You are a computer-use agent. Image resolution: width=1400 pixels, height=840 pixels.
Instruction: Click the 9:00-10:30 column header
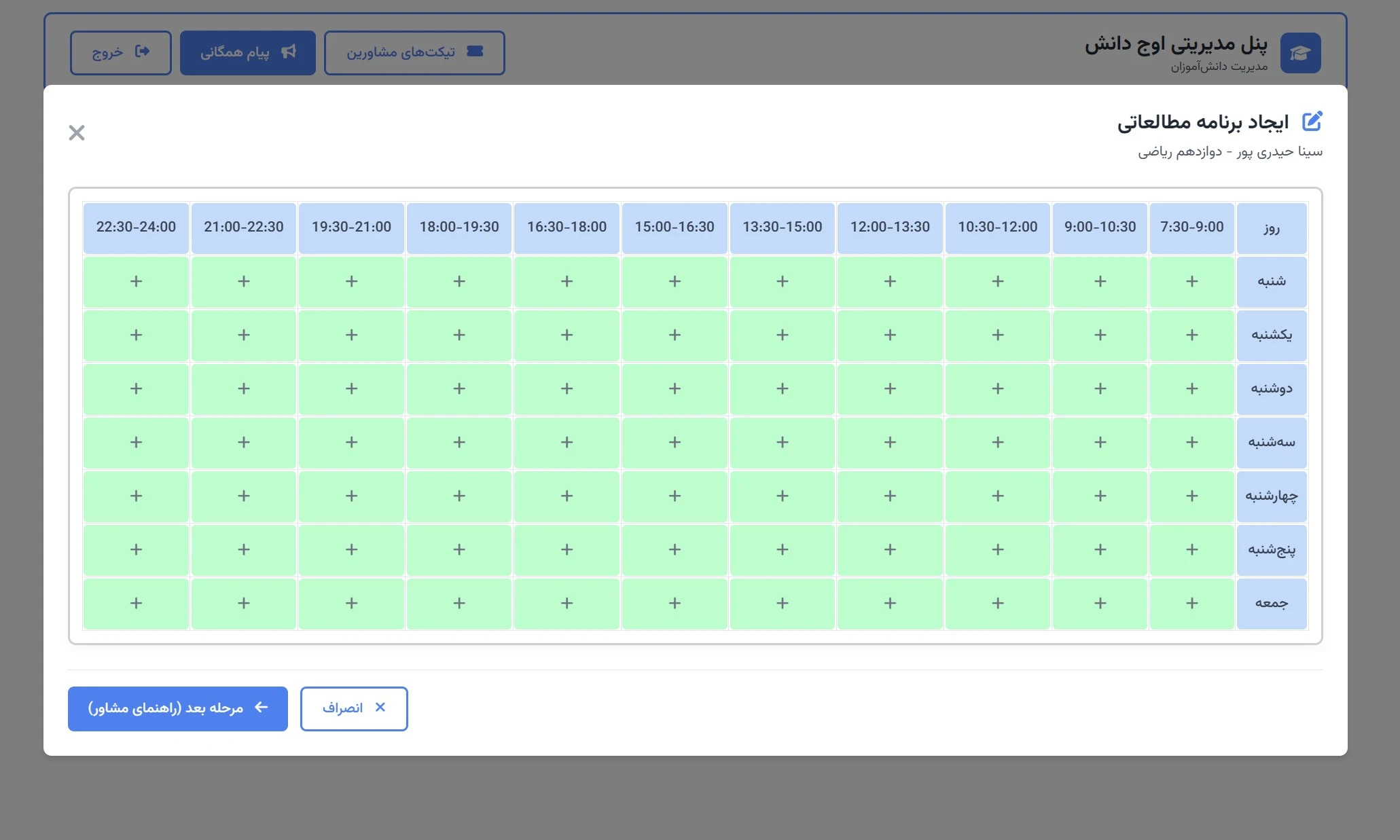(x=1100, y=227)
